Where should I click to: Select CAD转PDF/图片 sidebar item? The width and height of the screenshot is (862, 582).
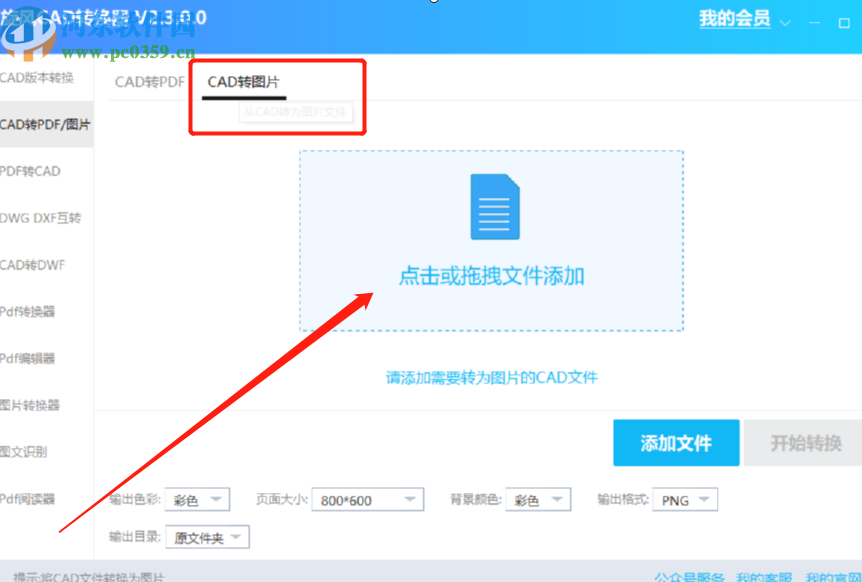(46, 124)
